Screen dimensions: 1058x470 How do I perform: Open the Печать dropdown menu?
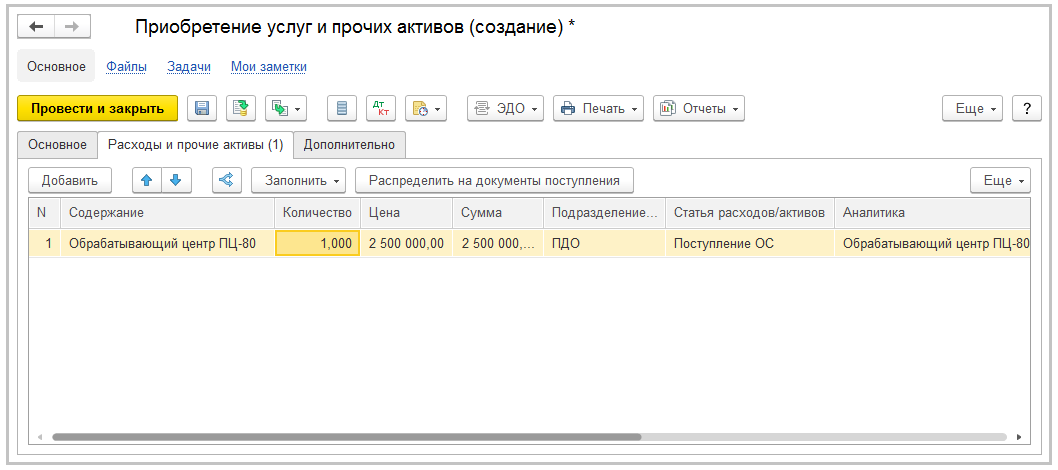tap(598, 108)
